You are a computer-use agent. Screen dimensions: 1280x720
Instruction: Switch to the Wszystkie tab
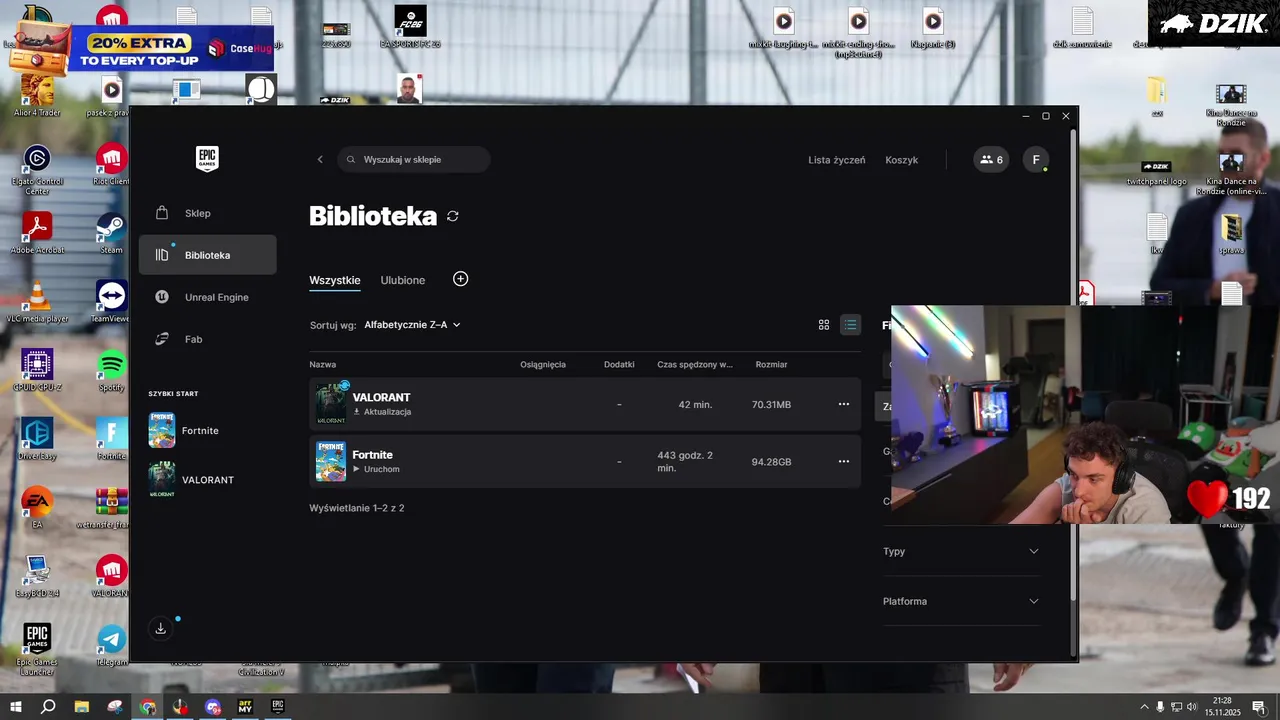[335, 280]
